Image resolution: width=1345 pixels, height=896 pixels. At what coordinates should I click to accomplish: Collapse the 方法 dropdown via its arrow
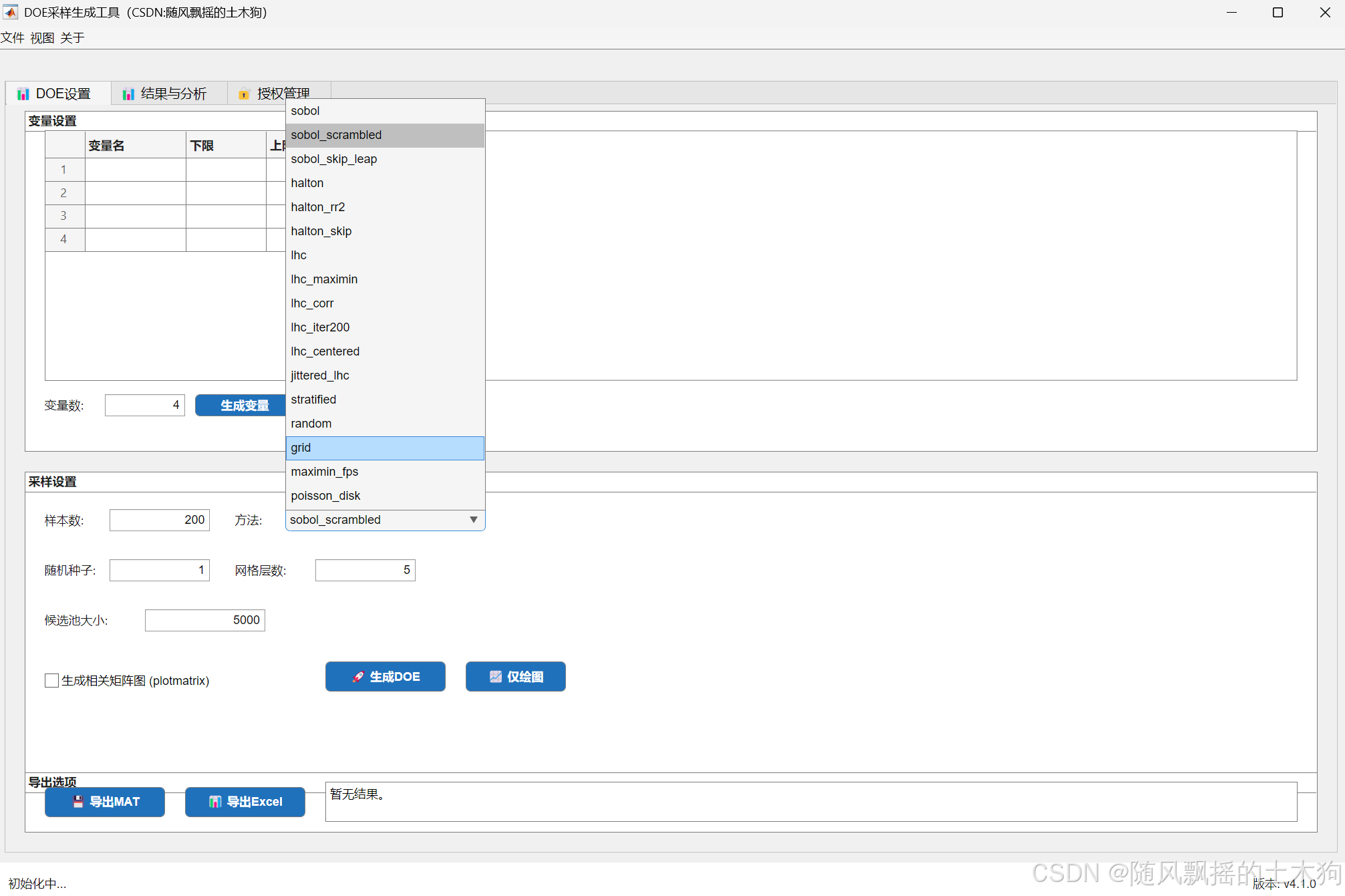473,520
